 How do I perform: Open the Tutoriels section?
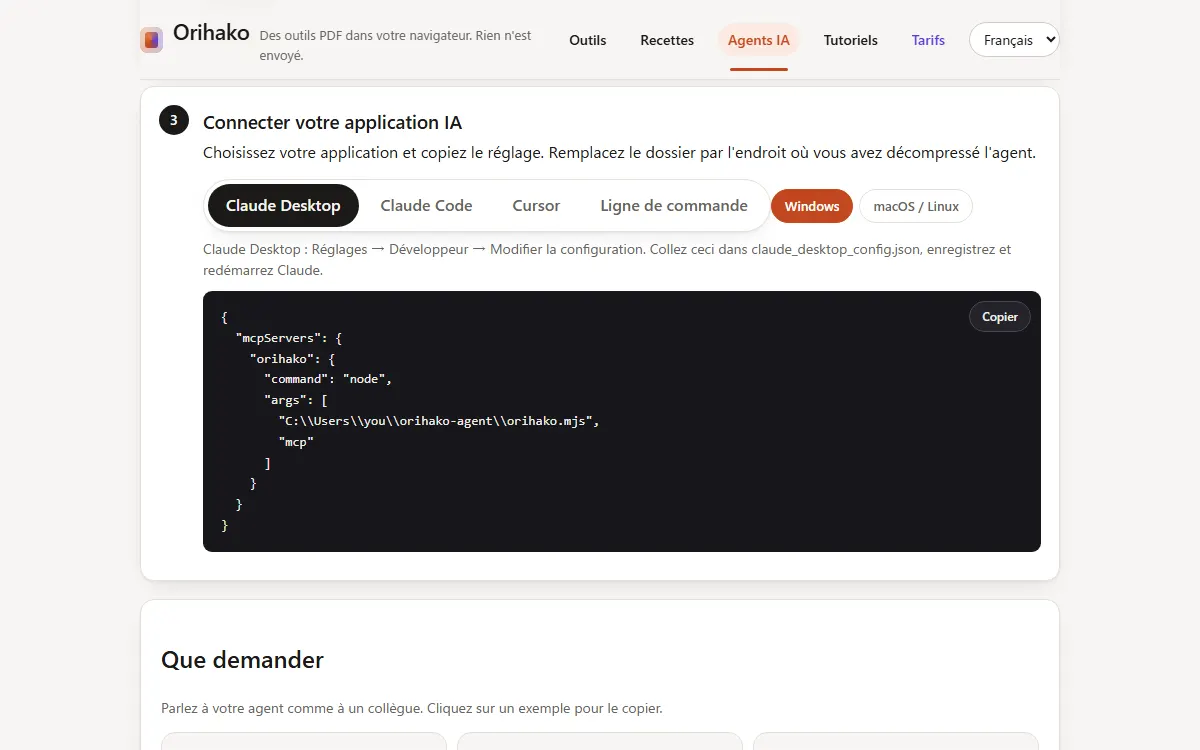tap(851, 40)
